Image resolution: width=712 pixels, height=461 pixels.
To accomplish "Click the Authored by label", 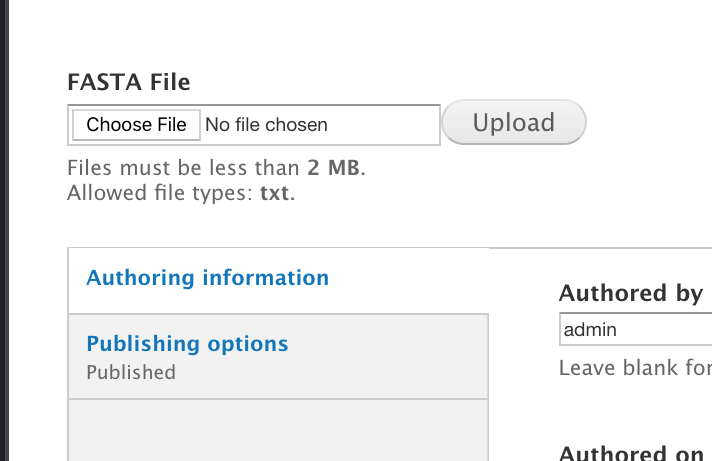I will coord(631,293).
